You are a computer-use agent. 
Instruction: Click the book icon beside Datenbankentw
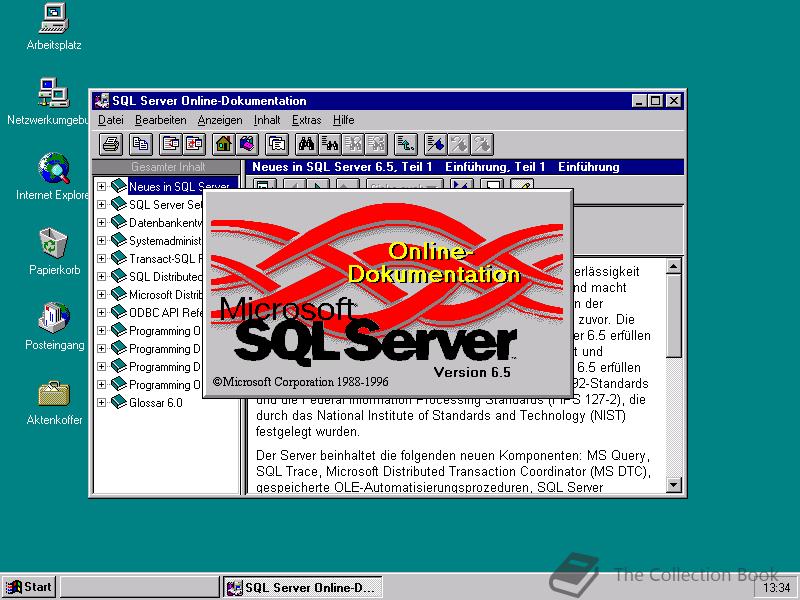click(118, 222)
